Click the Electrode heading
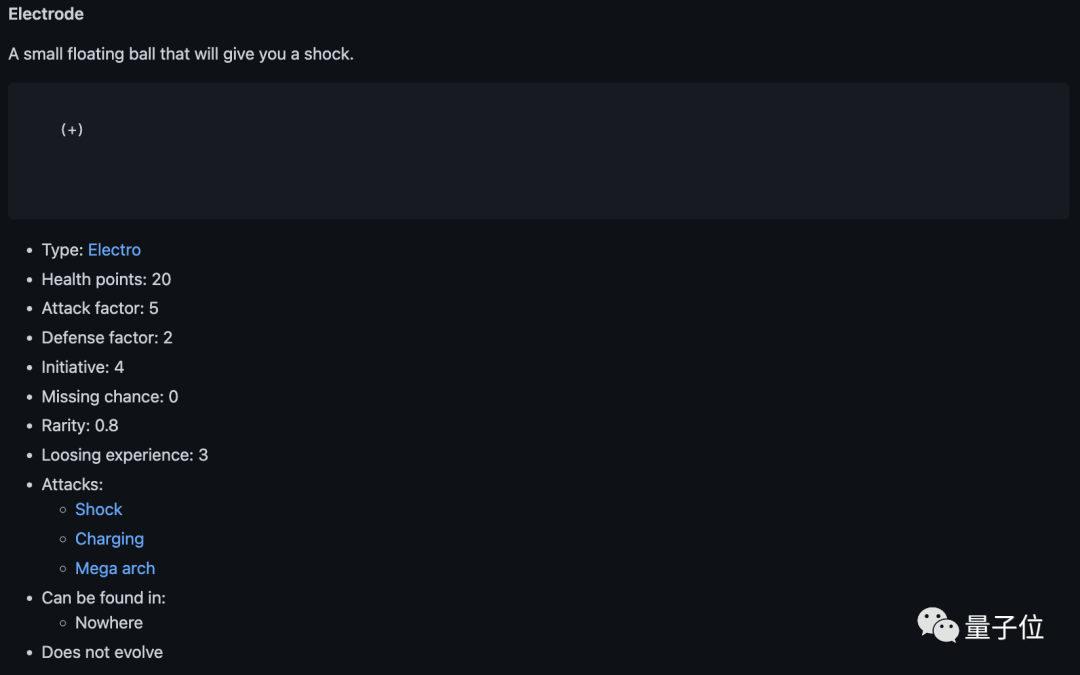 tap(46, 14)
